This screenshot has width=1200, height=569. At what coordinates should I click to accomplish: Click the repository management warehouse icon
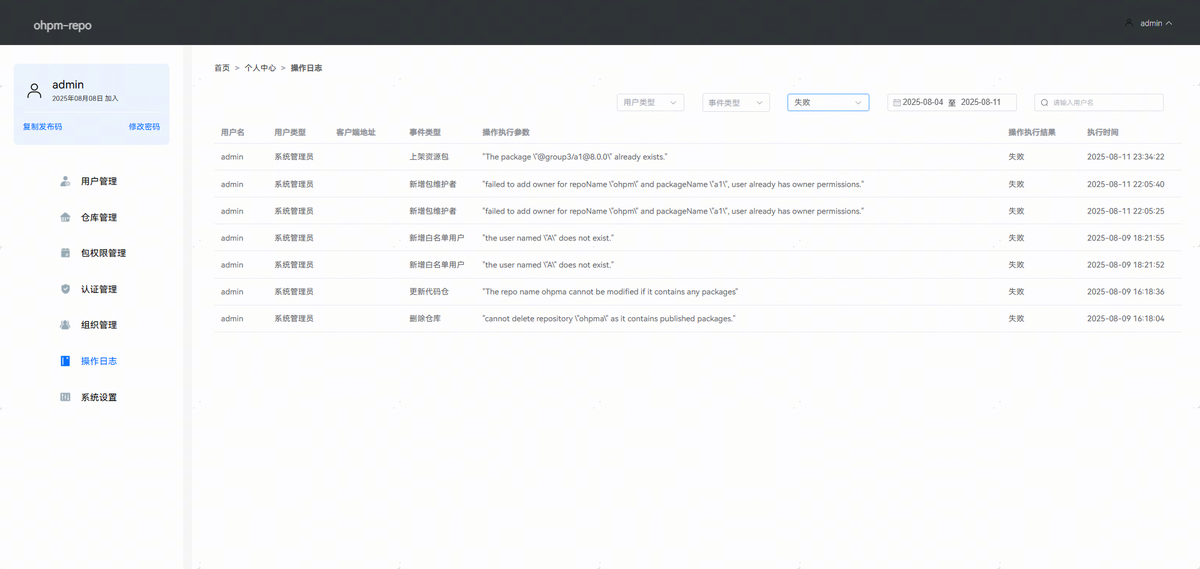point(65,217)
